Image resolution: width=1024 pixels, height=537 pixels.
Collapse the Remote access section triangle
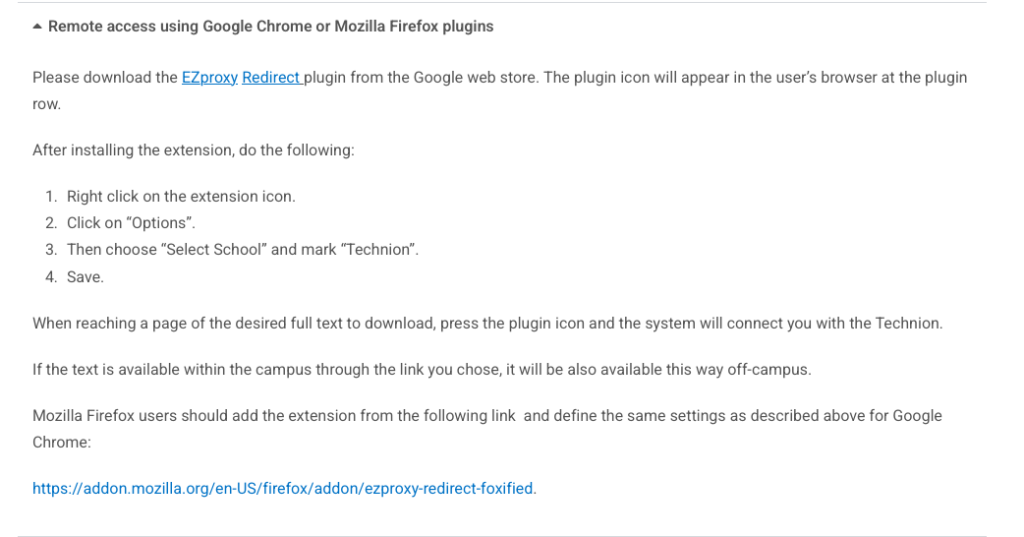tap(37, 27)
